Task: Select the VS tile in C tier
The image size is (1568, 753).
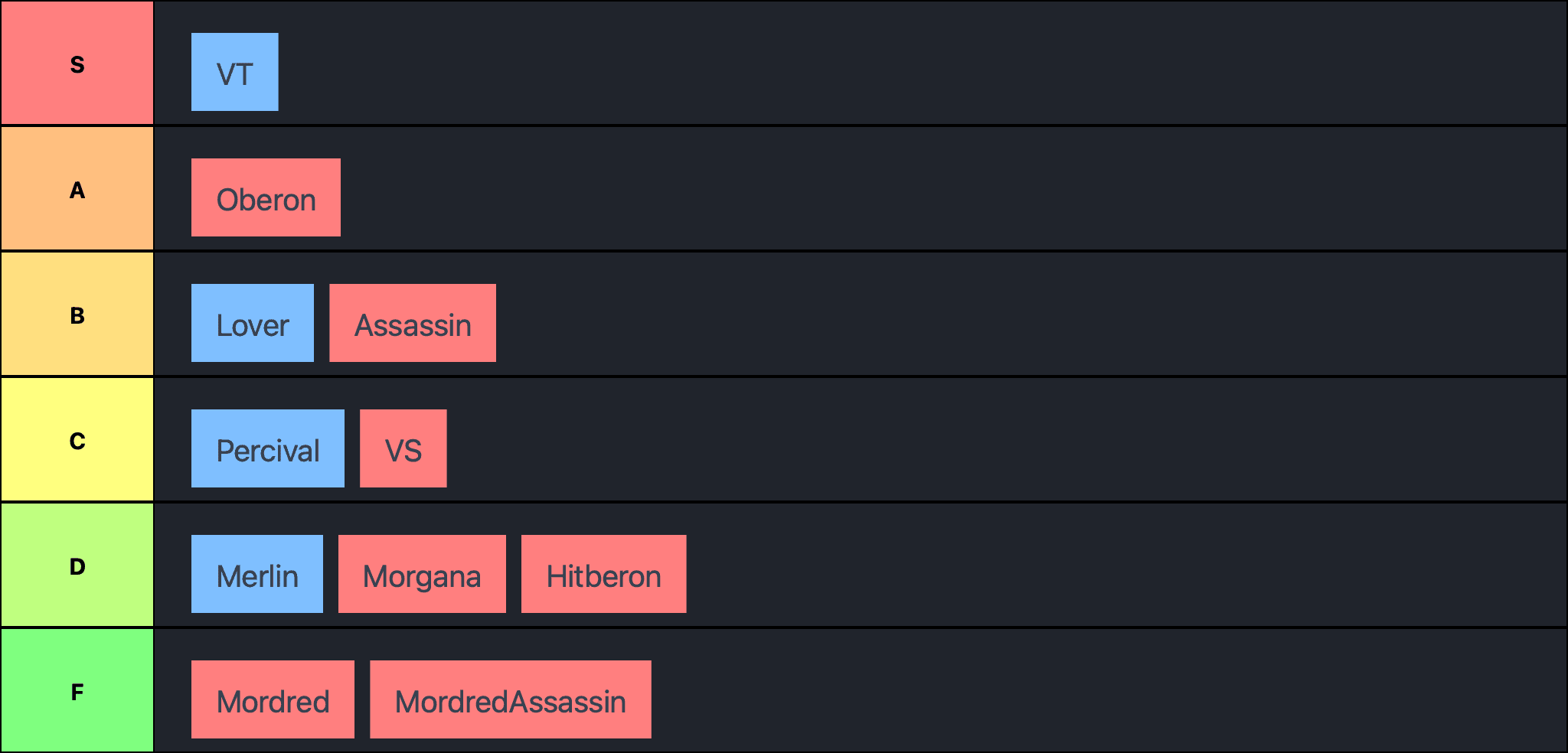Action: [x=403, y=448]
